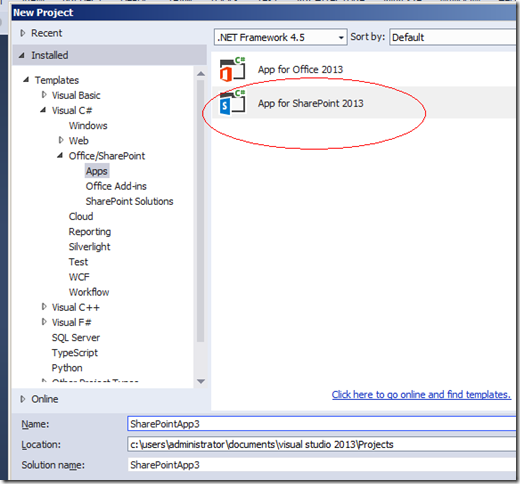
Task: Expand the Web templates node
Action: coord(61,140)
